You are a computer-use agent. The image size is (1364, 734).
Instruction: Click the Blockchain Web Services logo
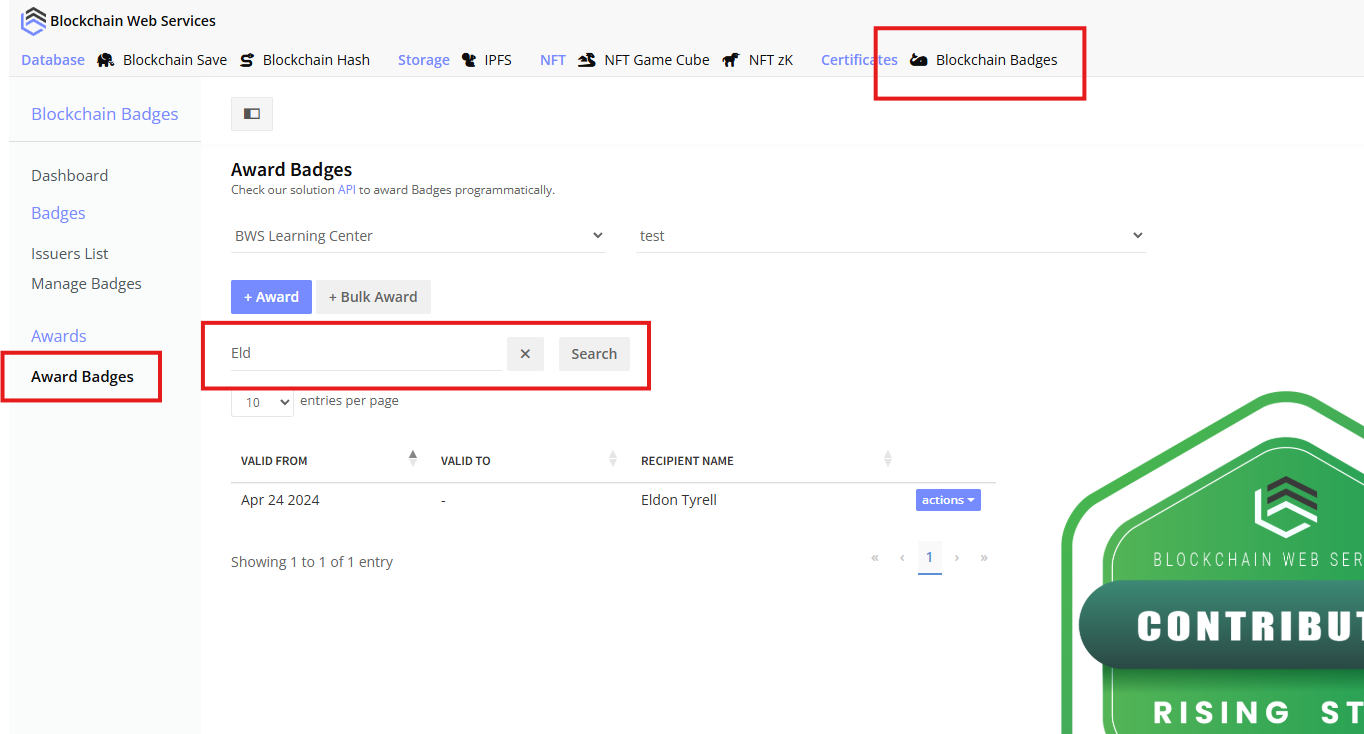coord(34,20)
